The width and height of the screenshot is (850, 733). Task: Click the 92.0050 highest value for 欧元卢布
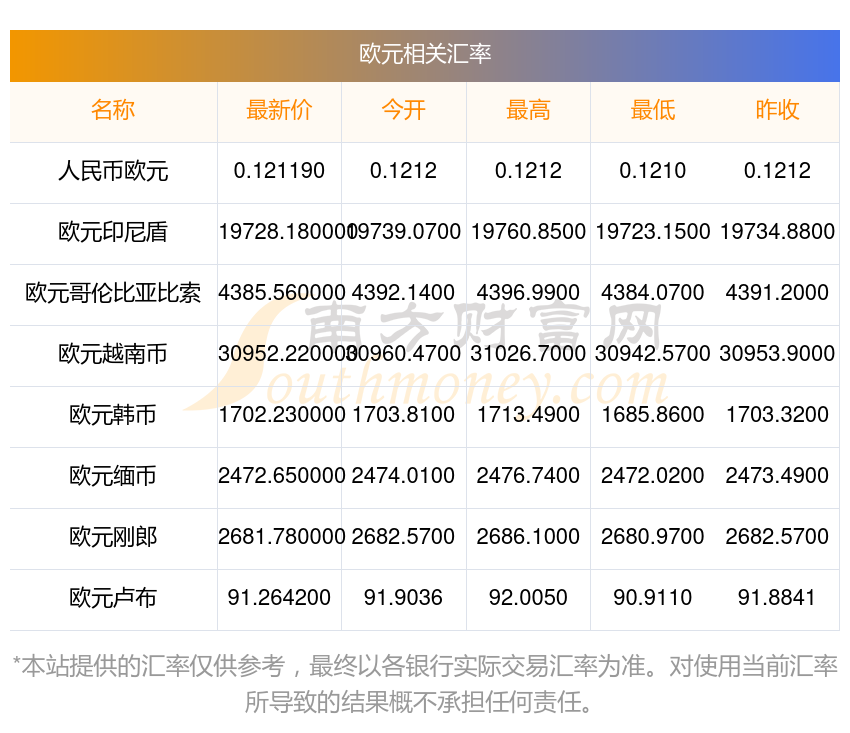[x=528, y=598]
